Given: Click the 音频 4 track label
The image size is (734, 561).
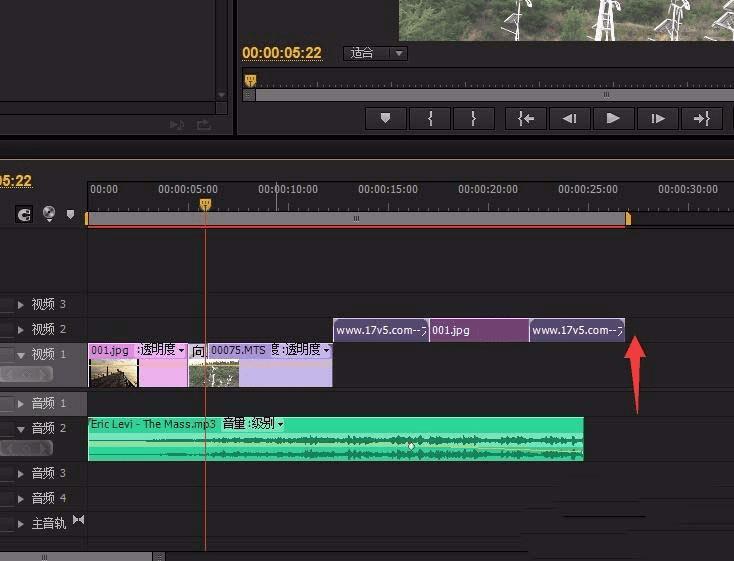Looking at the screenshot, I should click(x=48, y=498).
